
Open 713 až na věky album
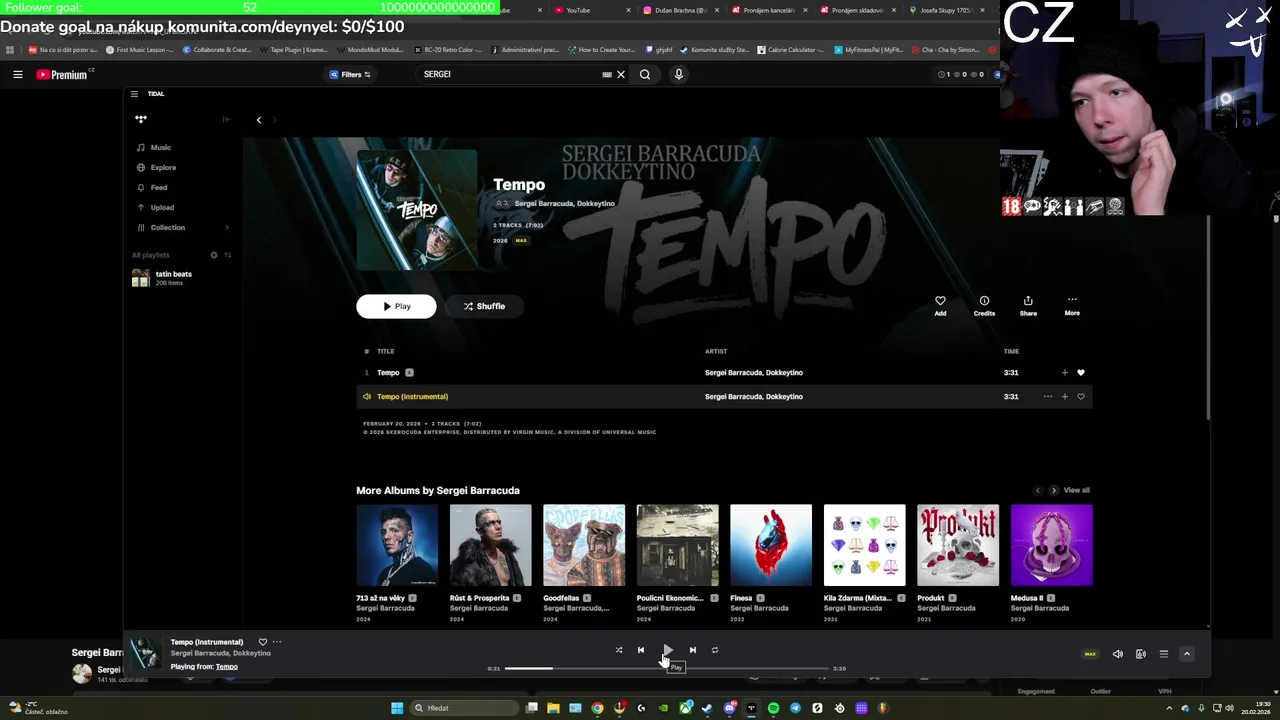pyautogui.click(x=397, y=545)
